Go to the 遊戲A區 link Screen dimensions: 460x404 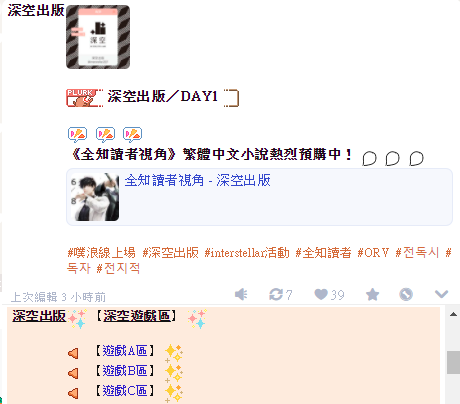click(125, 351)
